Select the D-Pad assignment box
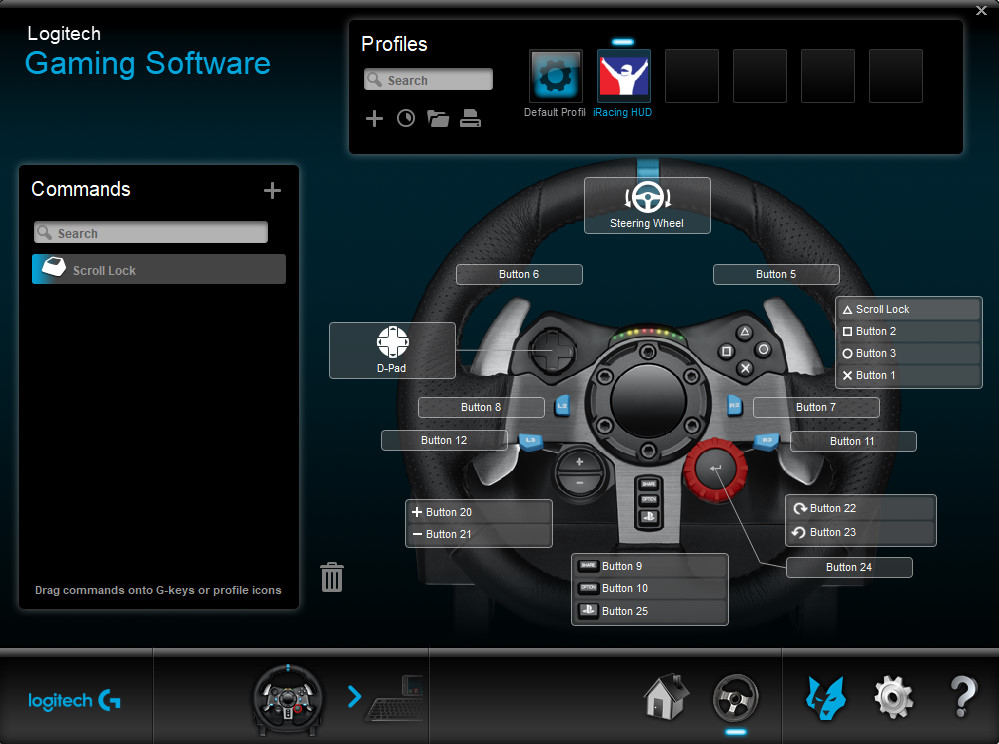This screenshot has height=744, width=999. [x=392, y=350]
